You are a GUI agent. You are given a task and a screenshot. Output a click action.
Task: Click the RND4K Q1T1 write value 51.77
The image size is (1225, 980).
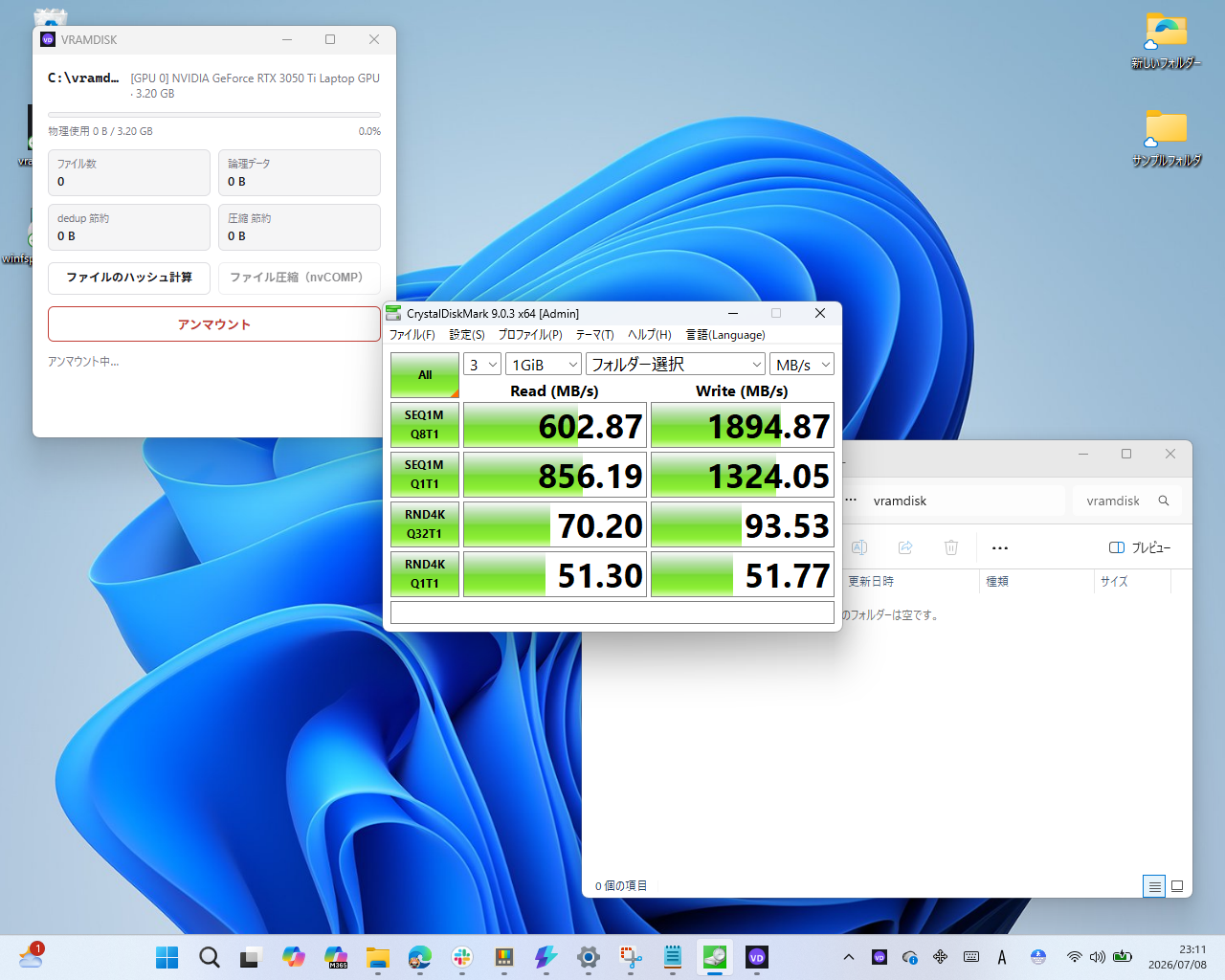click(743, 574)
